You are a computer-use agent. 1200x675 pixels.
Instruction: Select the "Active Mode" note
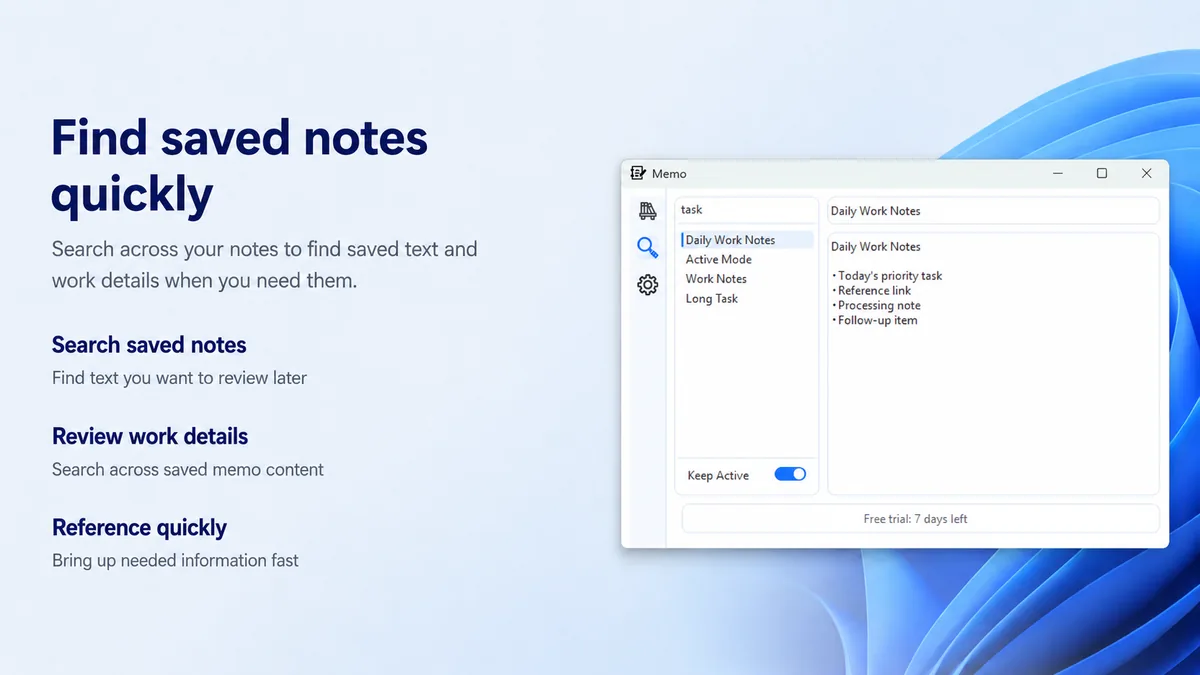pos(719,259)
